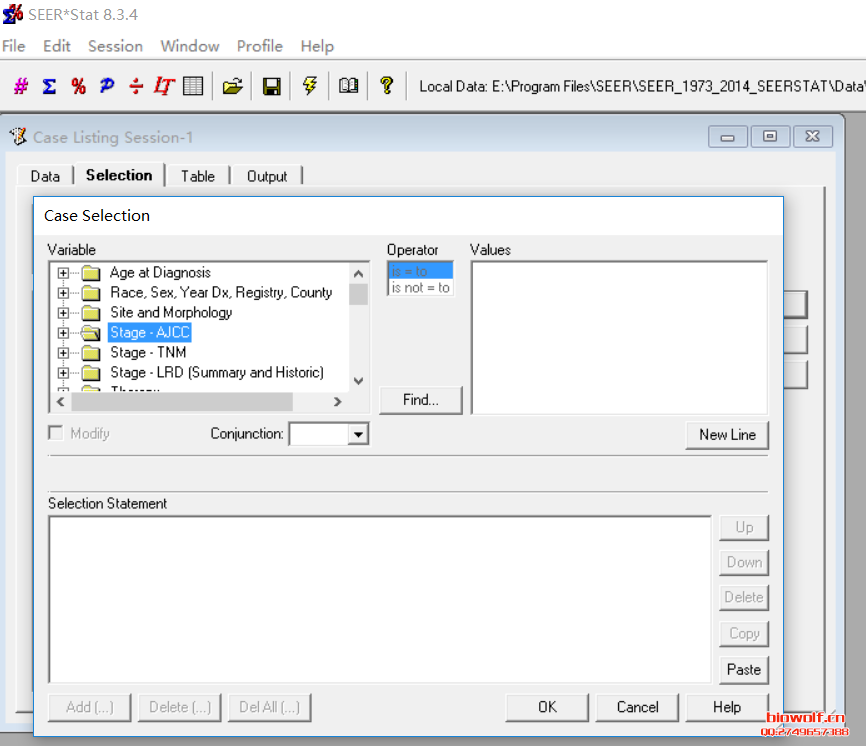
Task: Click the Del All (...) button
Action: pyautogui.click(x=270, y=707)
